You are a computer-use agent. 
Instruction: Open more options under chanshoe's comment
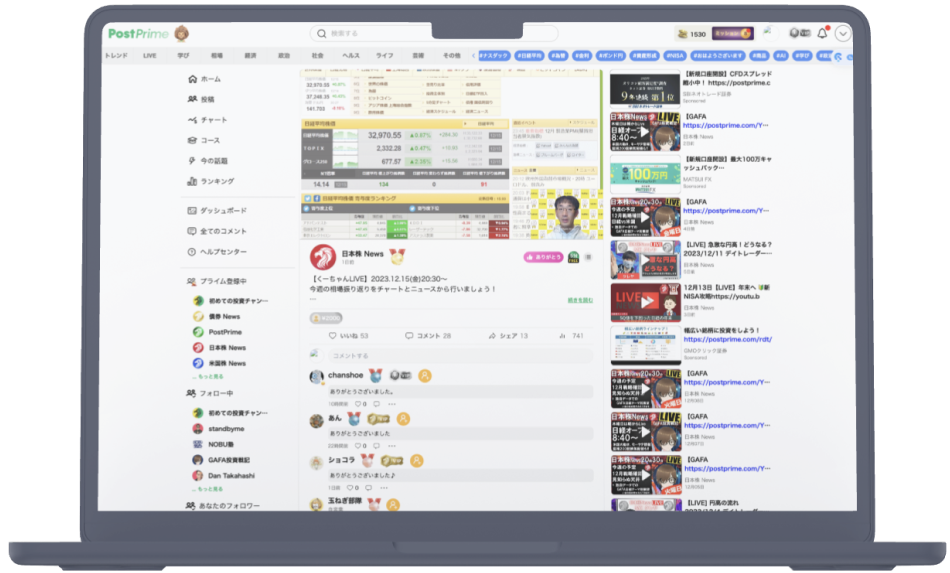click(392, 403)
